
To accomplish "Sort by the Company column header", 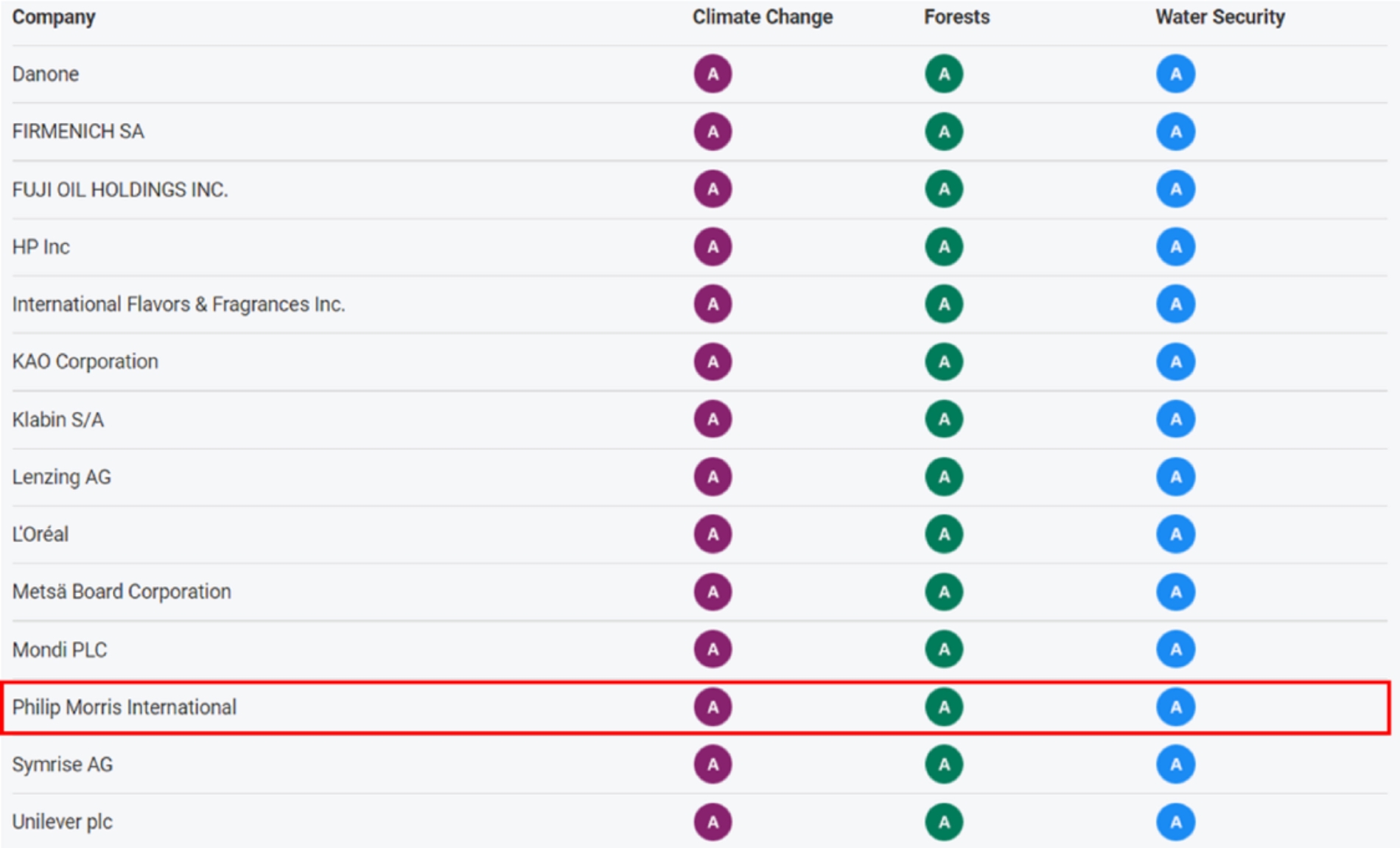I will tap(54, 17).
